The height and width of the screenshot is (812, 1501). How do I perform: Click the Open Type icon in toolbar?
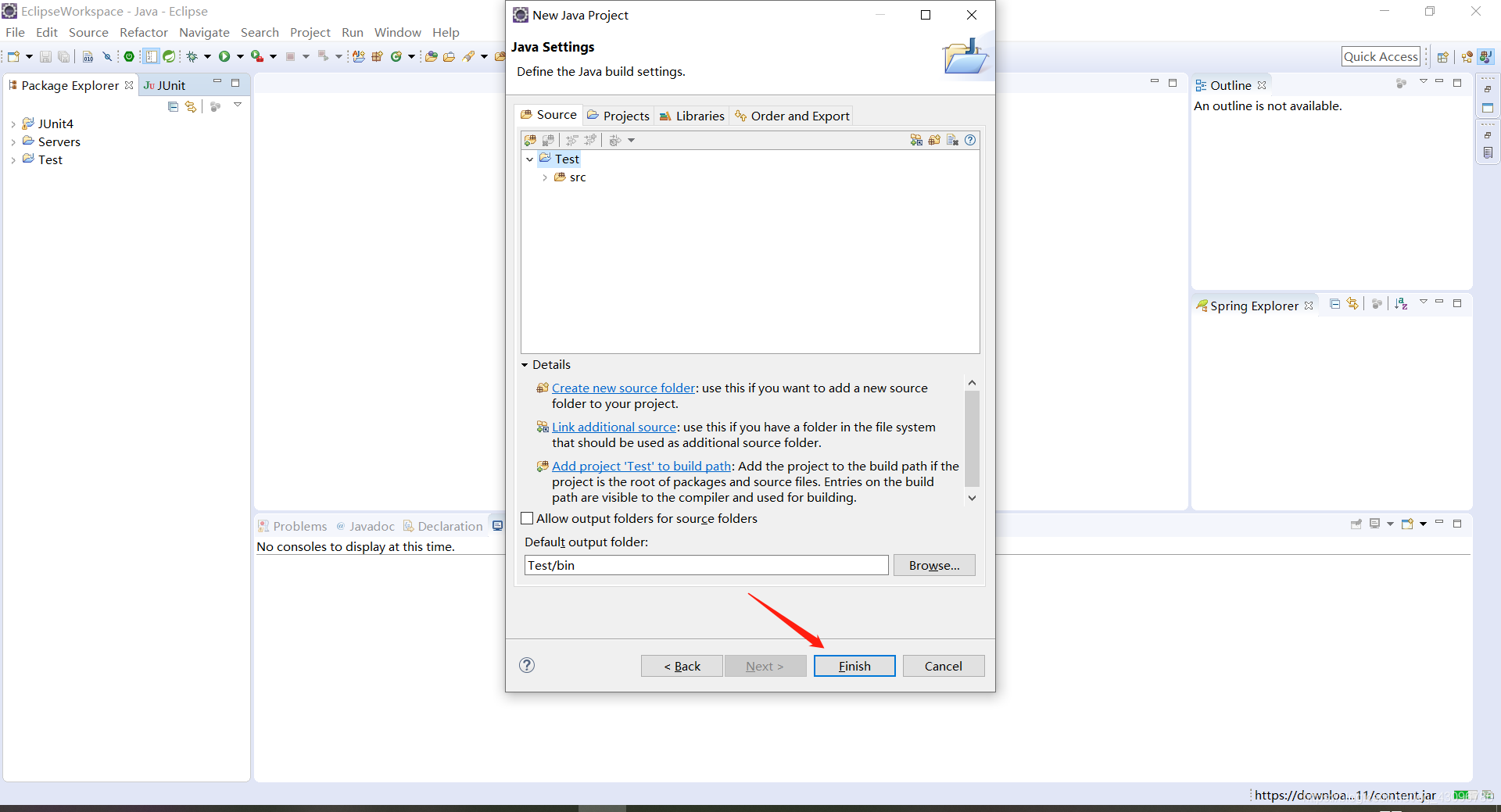pos(431,56)
